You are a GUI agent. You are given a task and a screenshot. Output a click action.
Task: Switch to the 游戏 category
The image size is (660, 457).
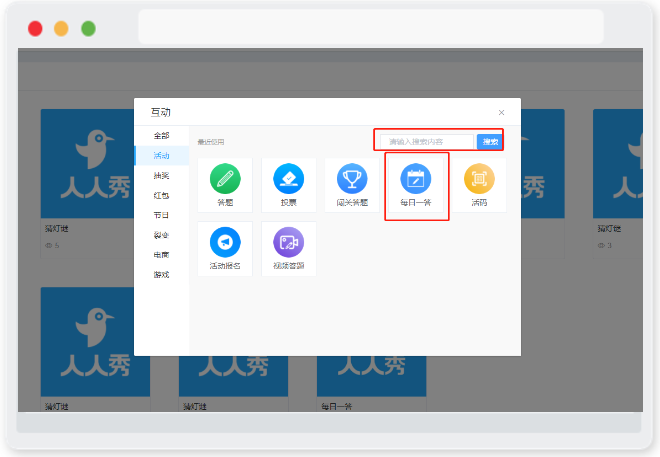pyautogui.click(x=162, y=274)
